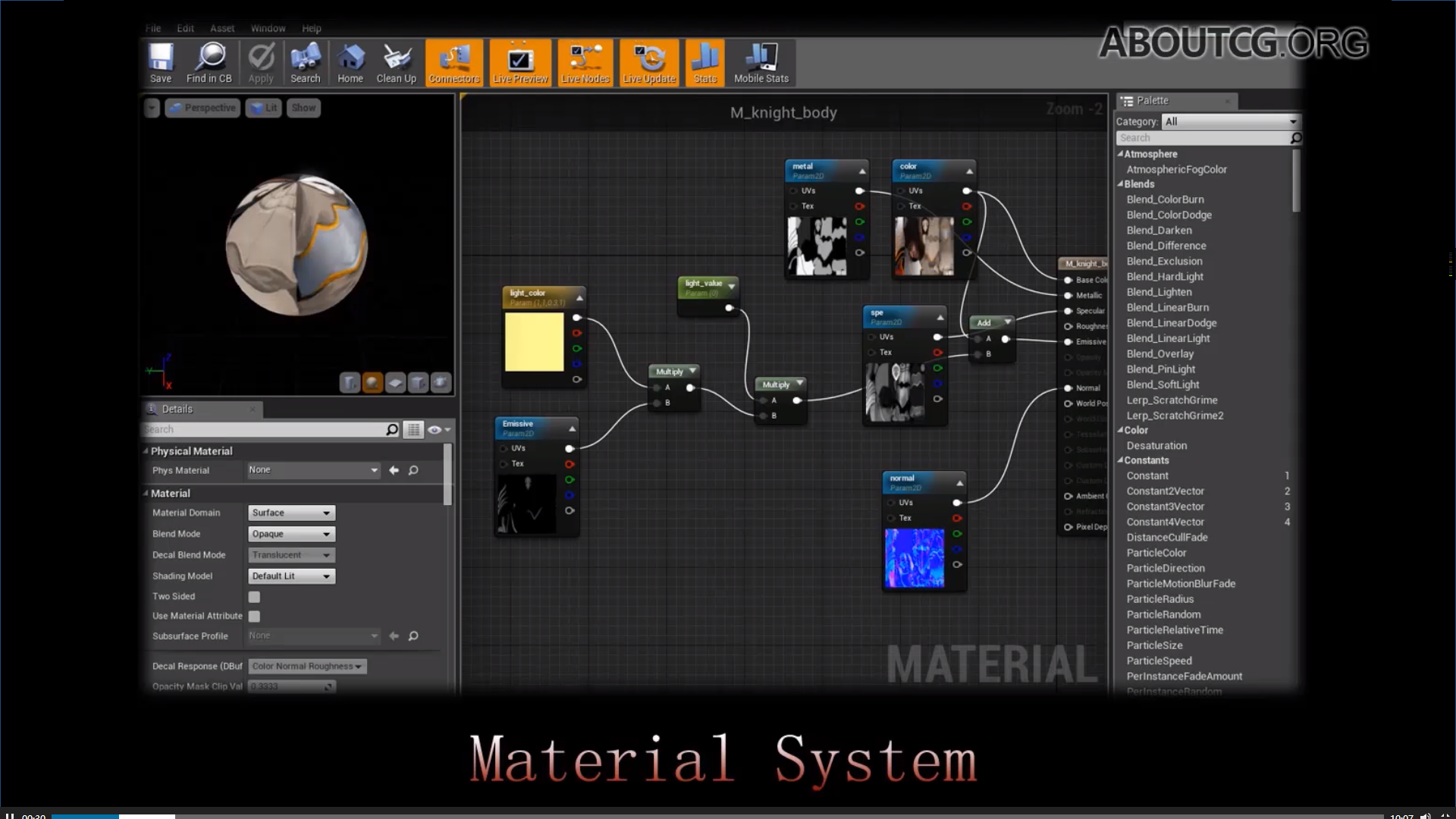Click Find in CB icon

pyautogui.click(x=209, y=63)
